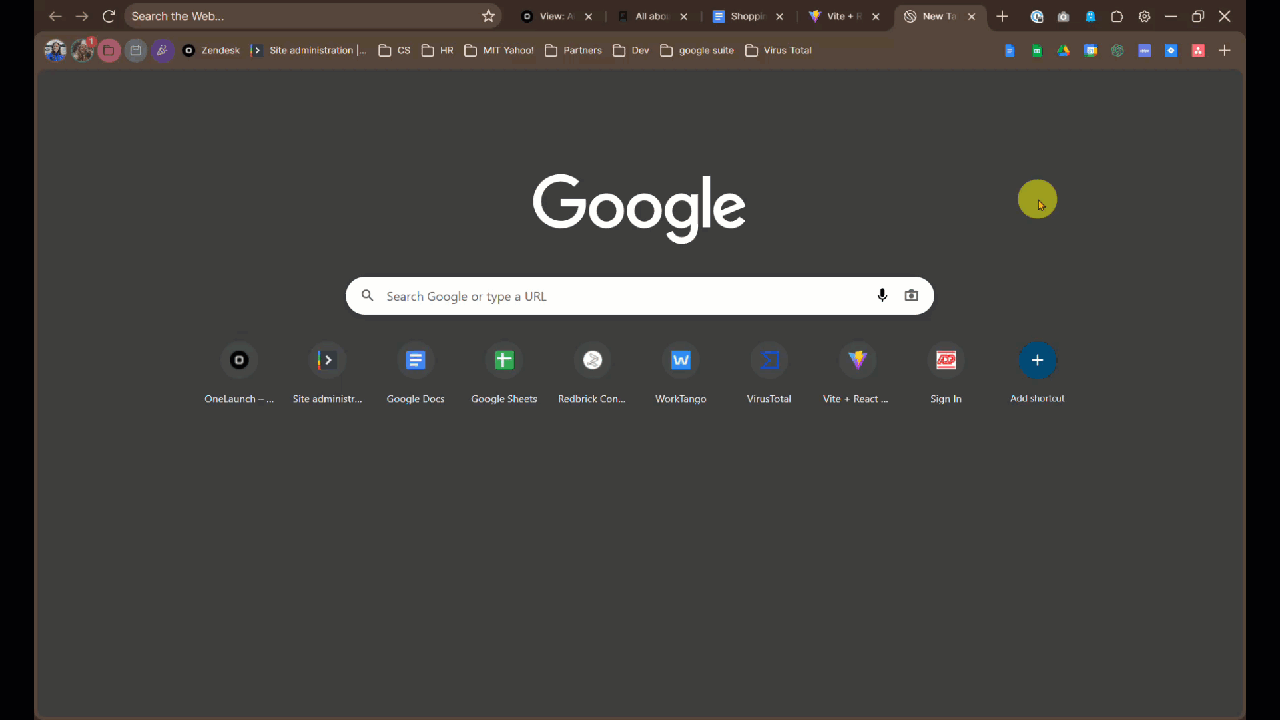Open the Site administration shortcut tile

[327, 372]
